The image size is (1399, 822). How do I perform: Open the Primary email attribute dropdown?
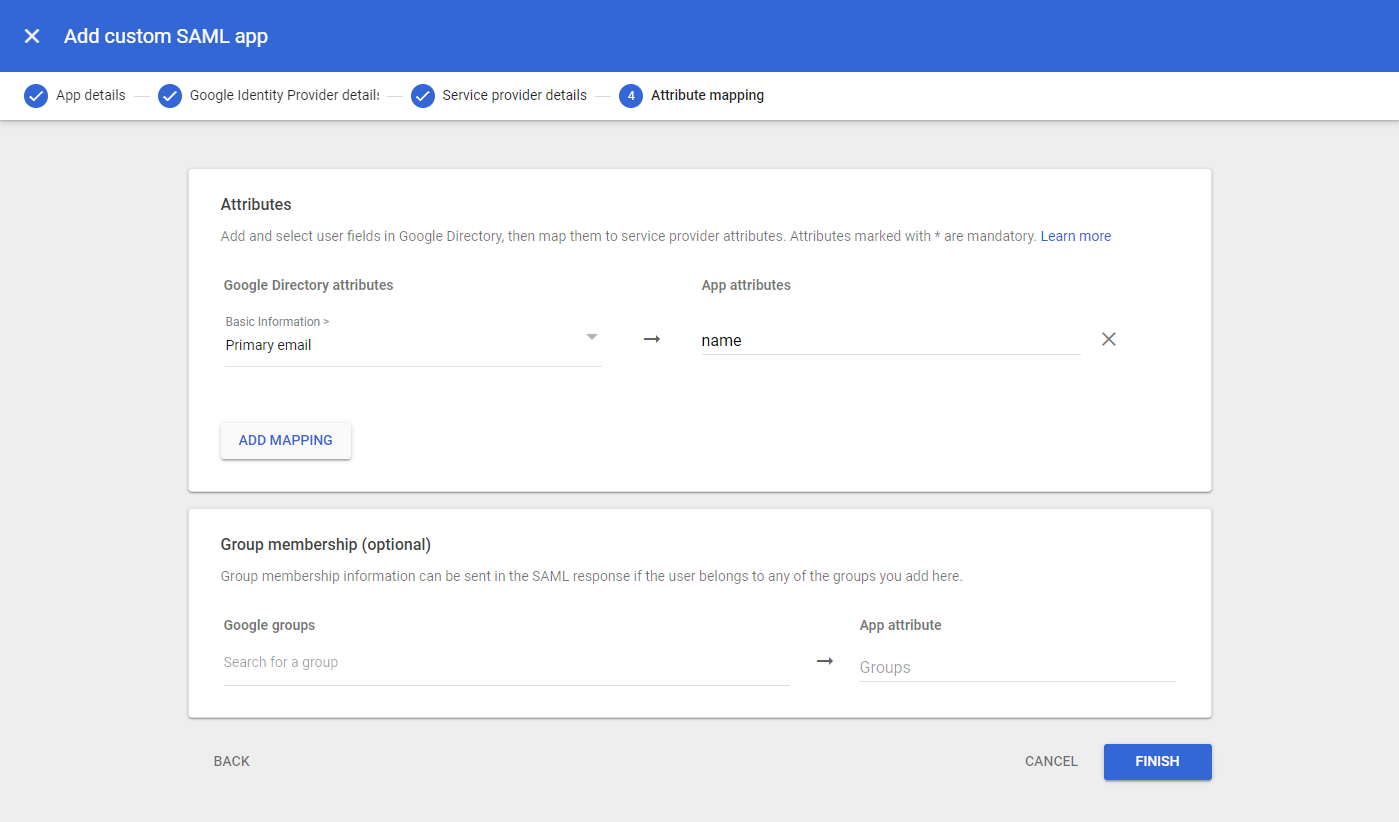click(x=413, y=339)
